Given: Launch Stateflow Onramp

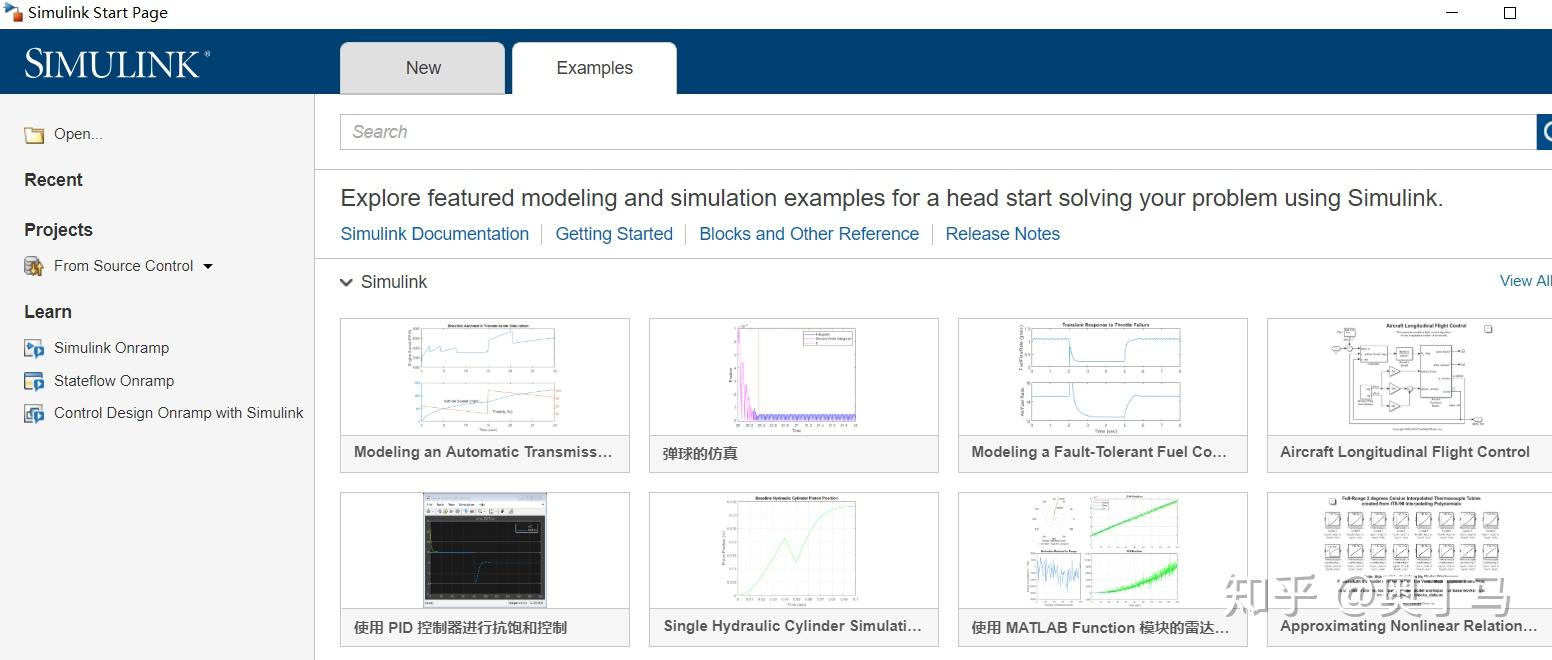Looking at the screenshot, I should [x=113, y=380].
